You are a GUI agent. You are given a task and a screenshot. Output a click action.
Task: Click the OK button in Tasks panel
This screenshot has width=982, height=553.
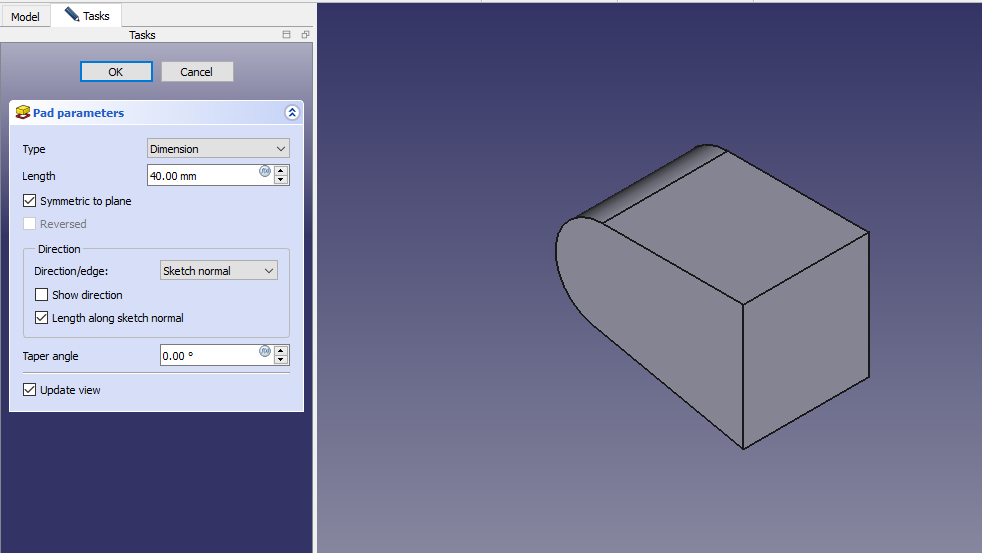point(116,71)
